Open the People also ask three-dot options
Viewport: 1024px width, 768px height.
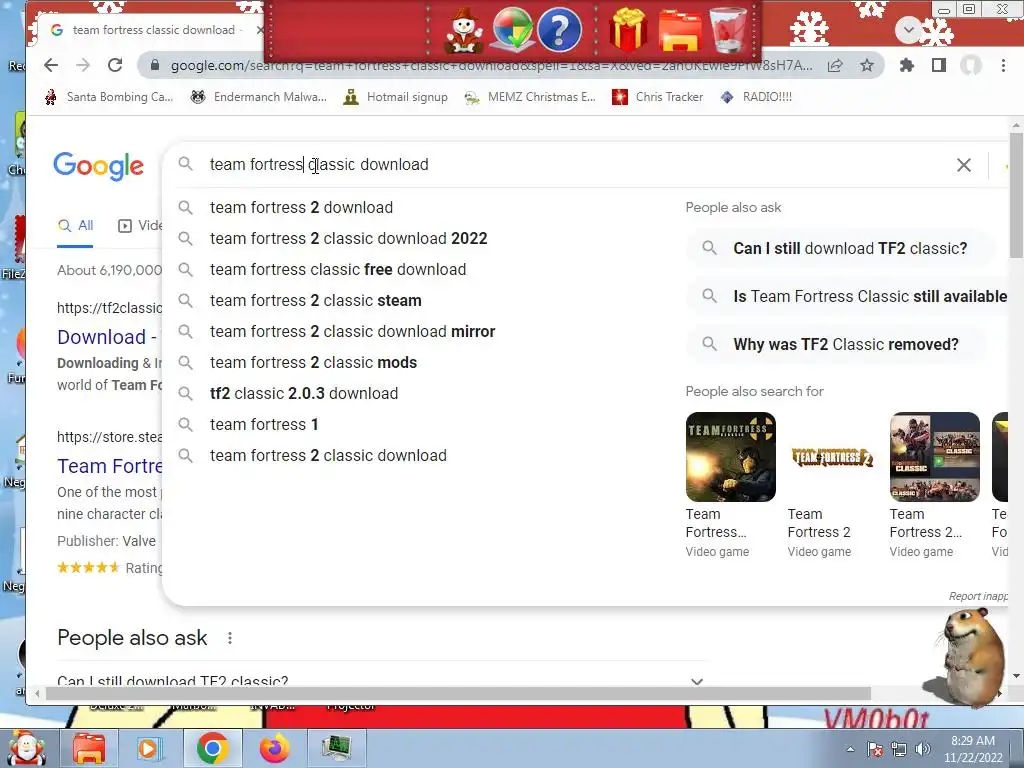coord(230,638)
